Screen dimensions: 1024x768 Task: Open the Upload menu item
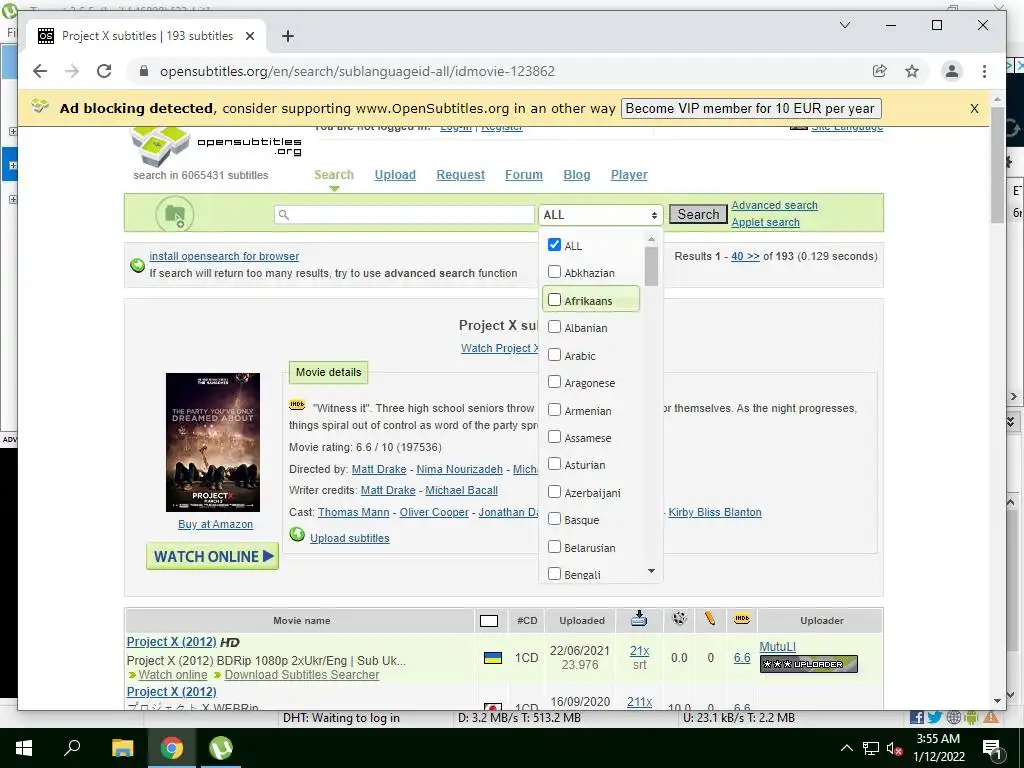click(395, 175)
